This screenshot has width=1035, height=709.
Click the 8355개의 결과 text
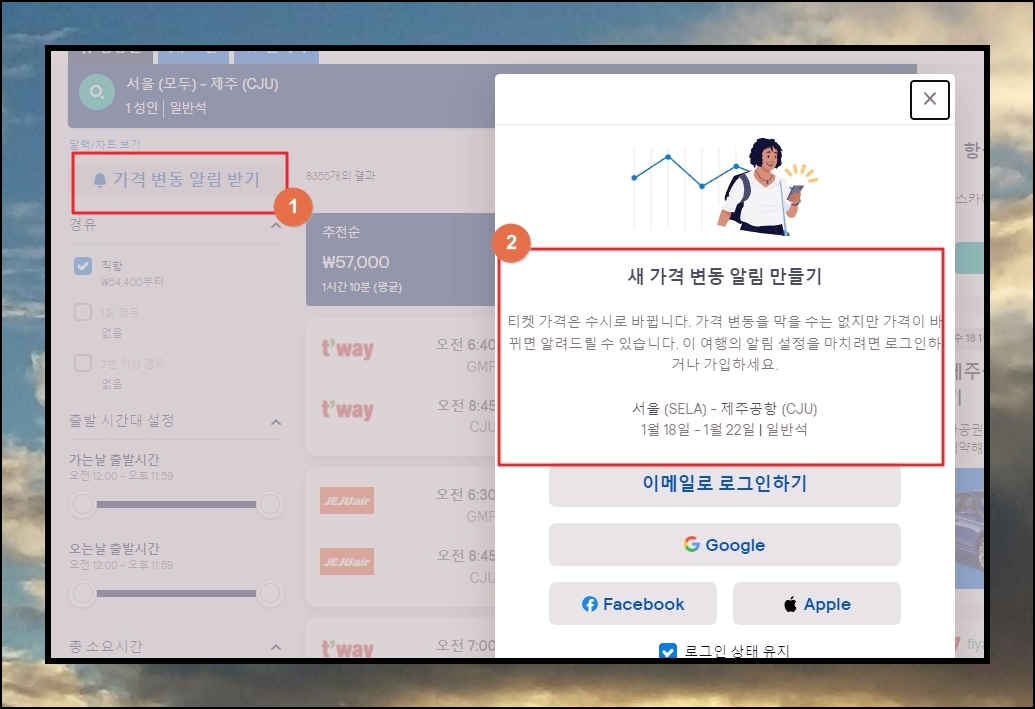point(340,176)
